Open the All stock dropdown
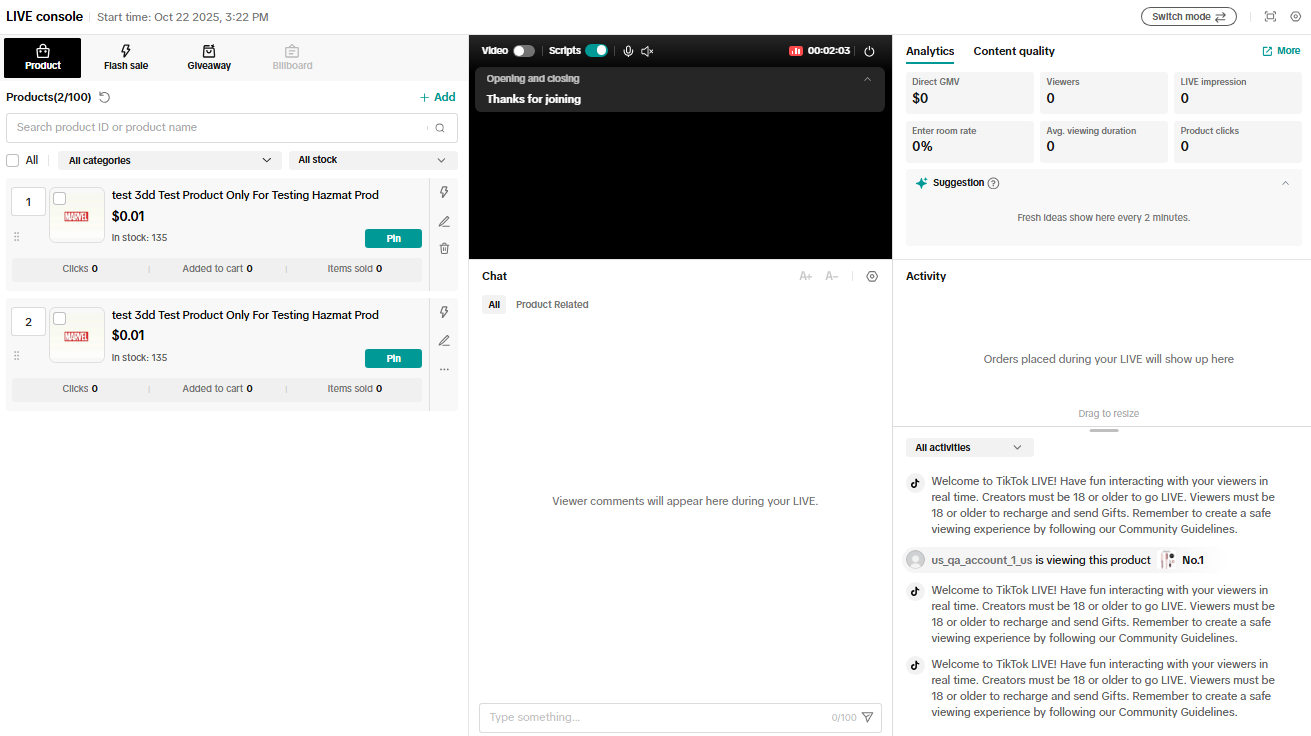The width and height of the screenshot is (1311, 736). point(372,160)
